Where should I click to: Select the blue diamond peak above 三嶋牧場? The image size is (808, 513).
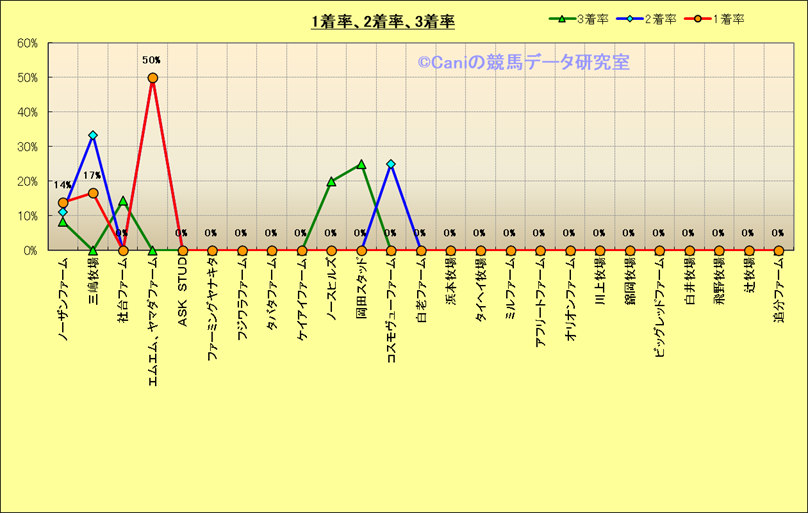point(93,135)
